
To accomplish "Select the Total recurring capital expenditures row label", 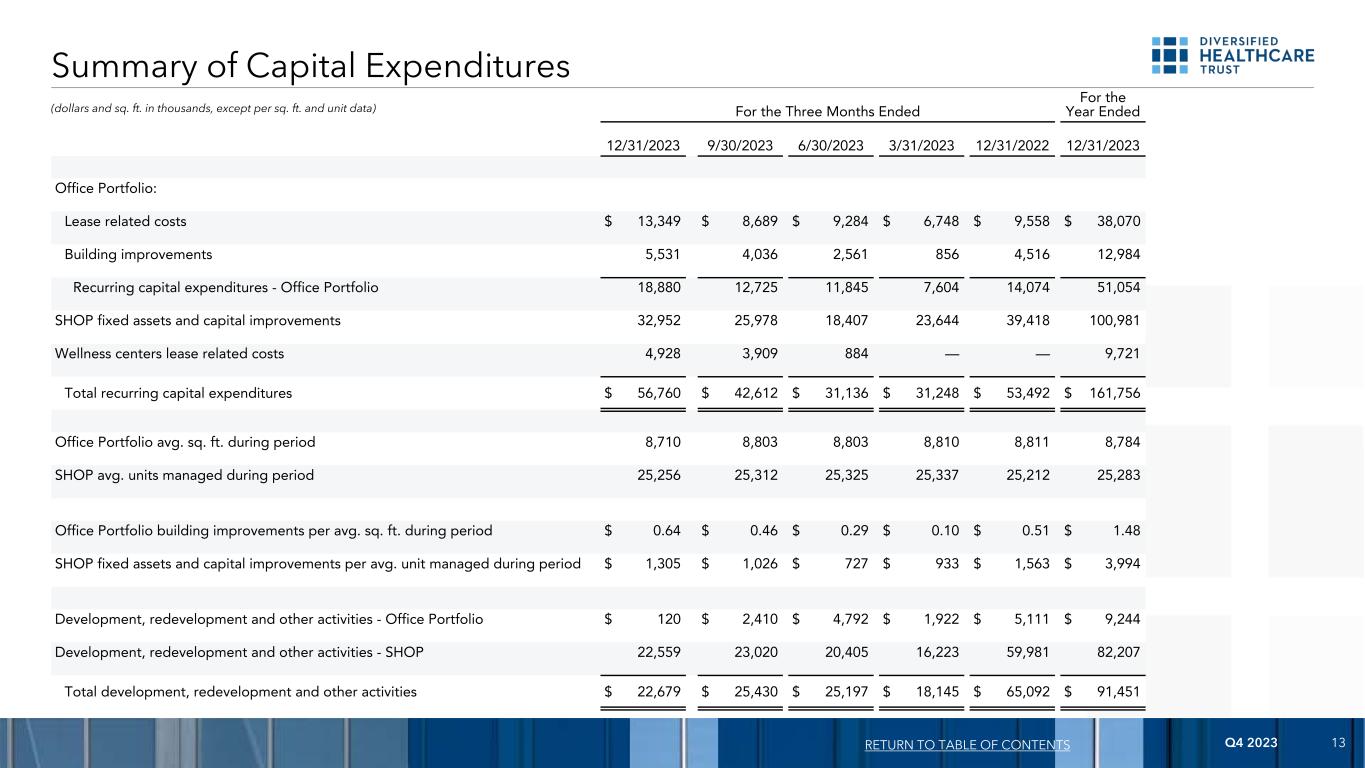I will point(178,393).
